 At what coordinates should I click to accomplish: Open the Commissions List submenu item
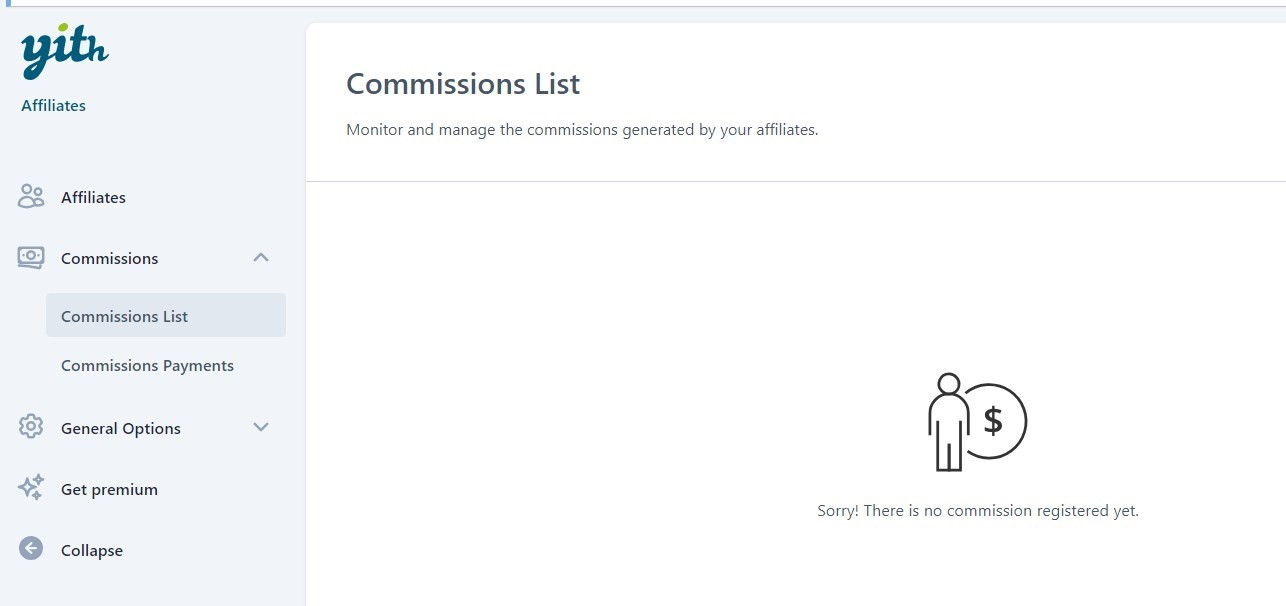coord(124,316)
